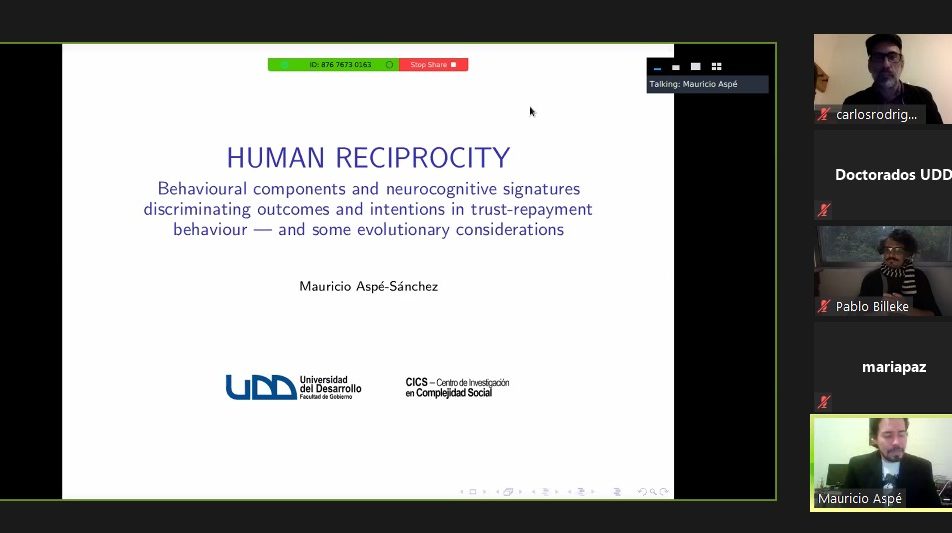952x533 pixels.
Task: Minimize the video panel with the dash icon
Action: [x=657, y=67]
